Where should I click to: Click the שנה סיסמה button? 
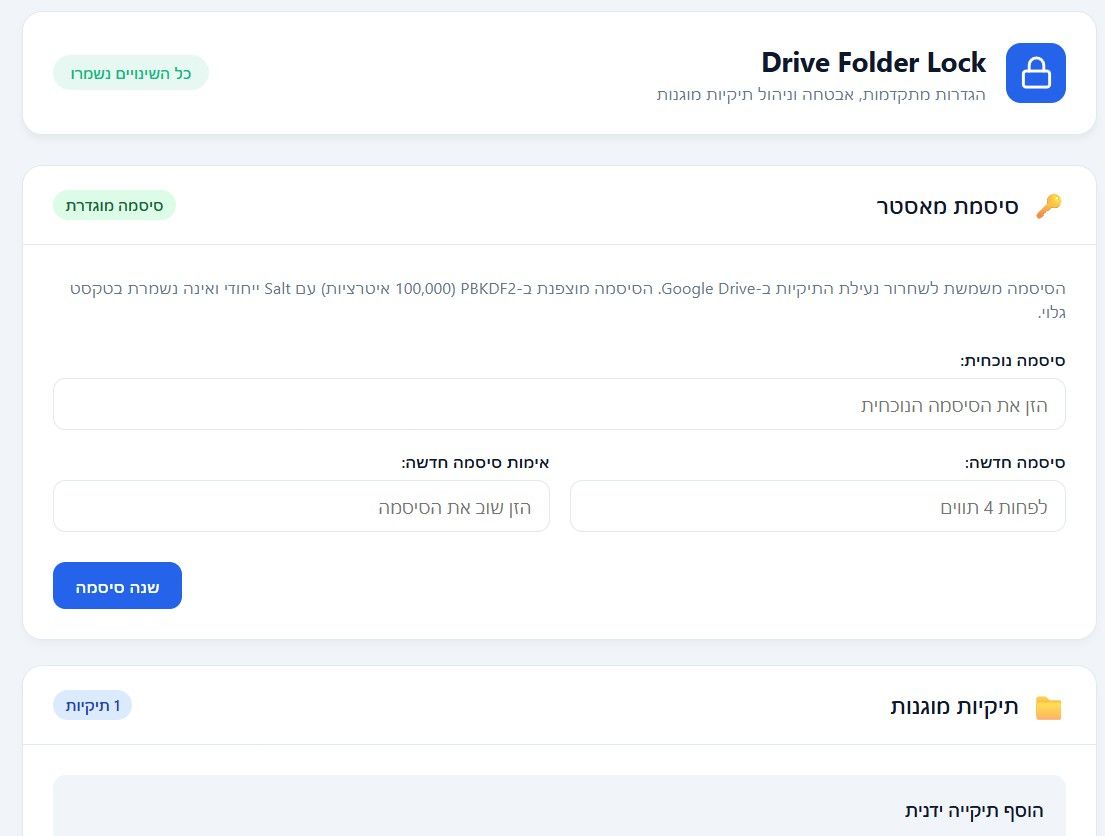click(117, 586)
